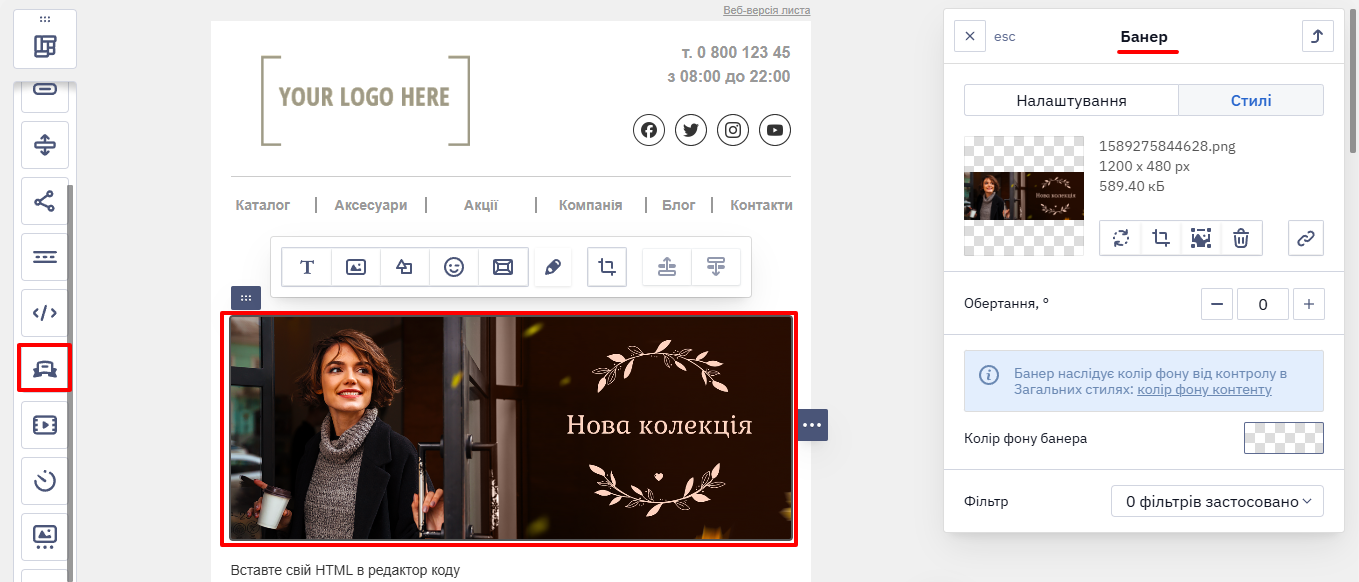1359x582 pixels.
Task: Open Facebook icon in email header
Action: click(x=649, y=130)
